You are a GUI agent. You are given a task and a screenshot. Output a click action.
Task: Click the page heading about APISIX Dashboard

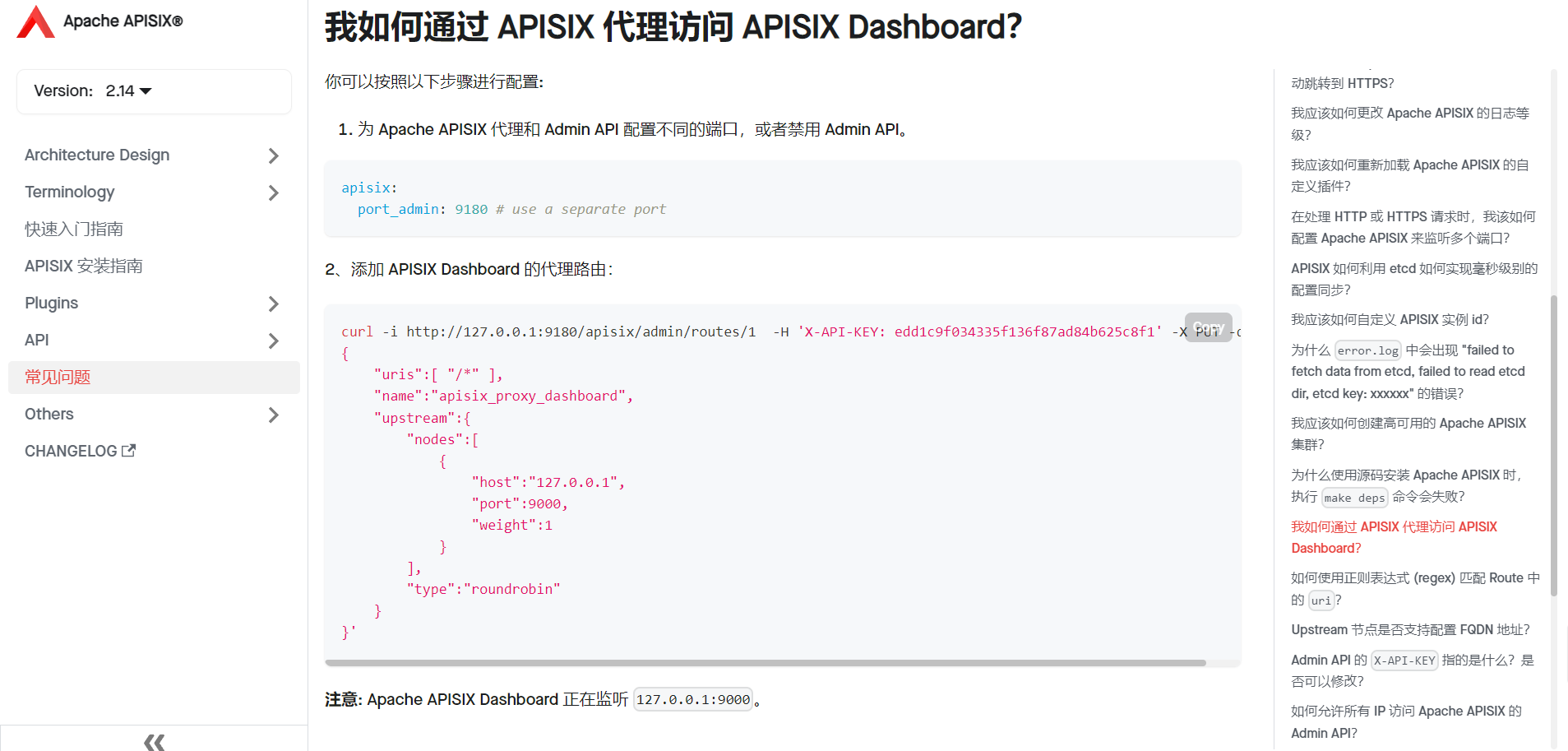coord(673,26)
